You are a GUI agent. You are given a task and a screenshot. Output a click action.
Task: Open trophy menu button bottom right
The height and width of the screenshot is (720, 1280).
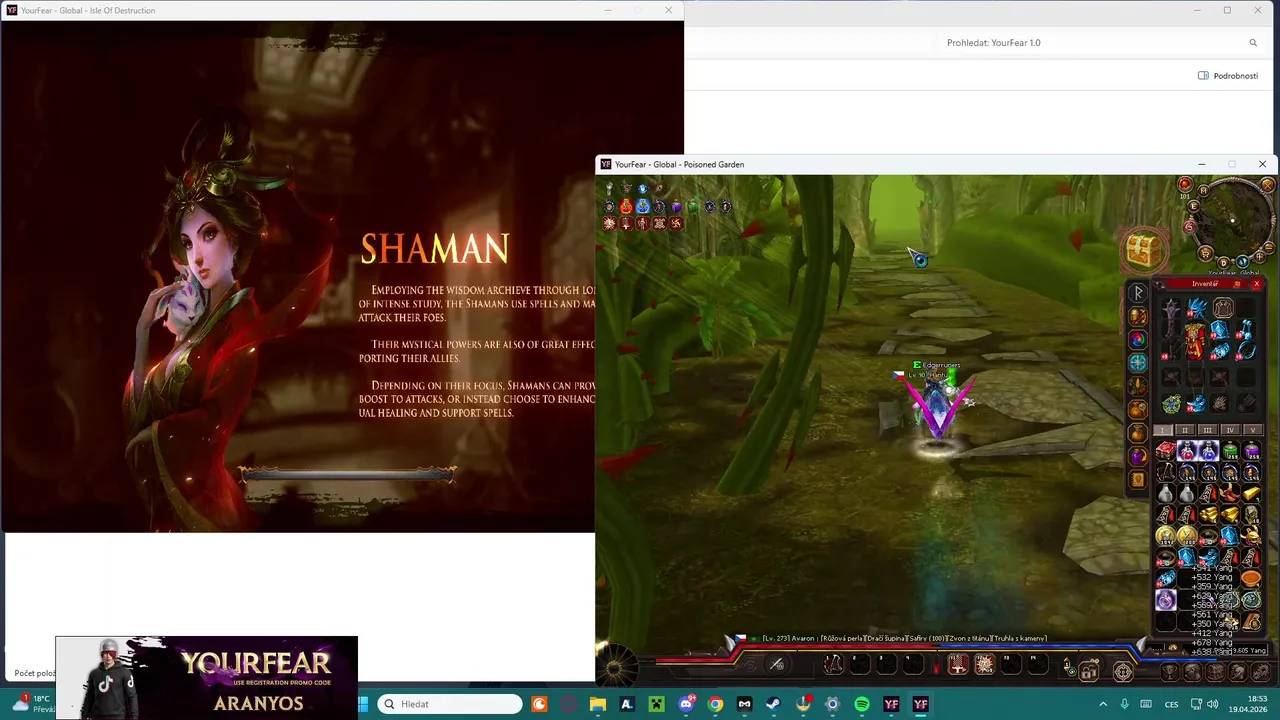point(1169,672)
